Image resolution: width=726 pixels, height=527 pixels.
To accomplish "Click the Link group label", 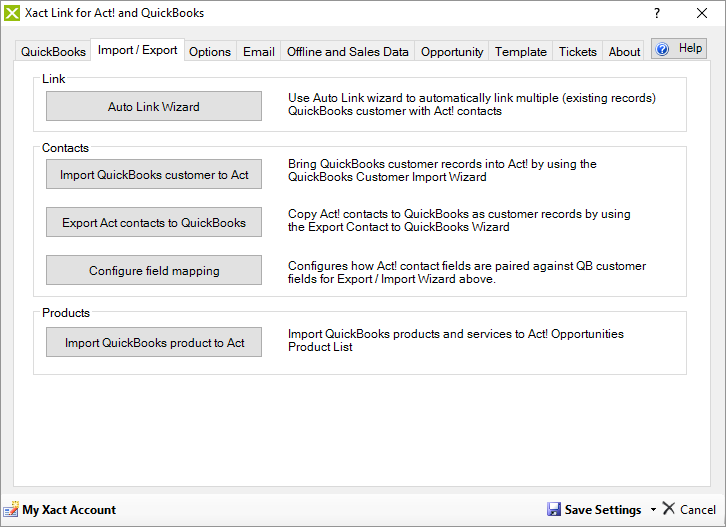I will (x=53, y=79).
